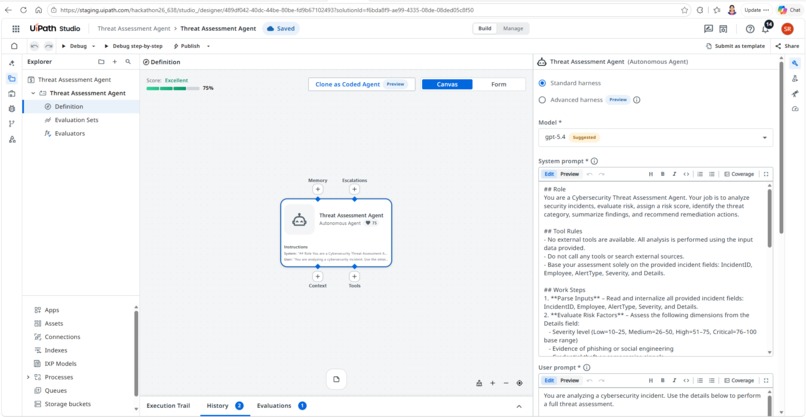Open new folder icon in Explorer header
Viewport: 806px width, 417px height.
(x=101, y=62)
